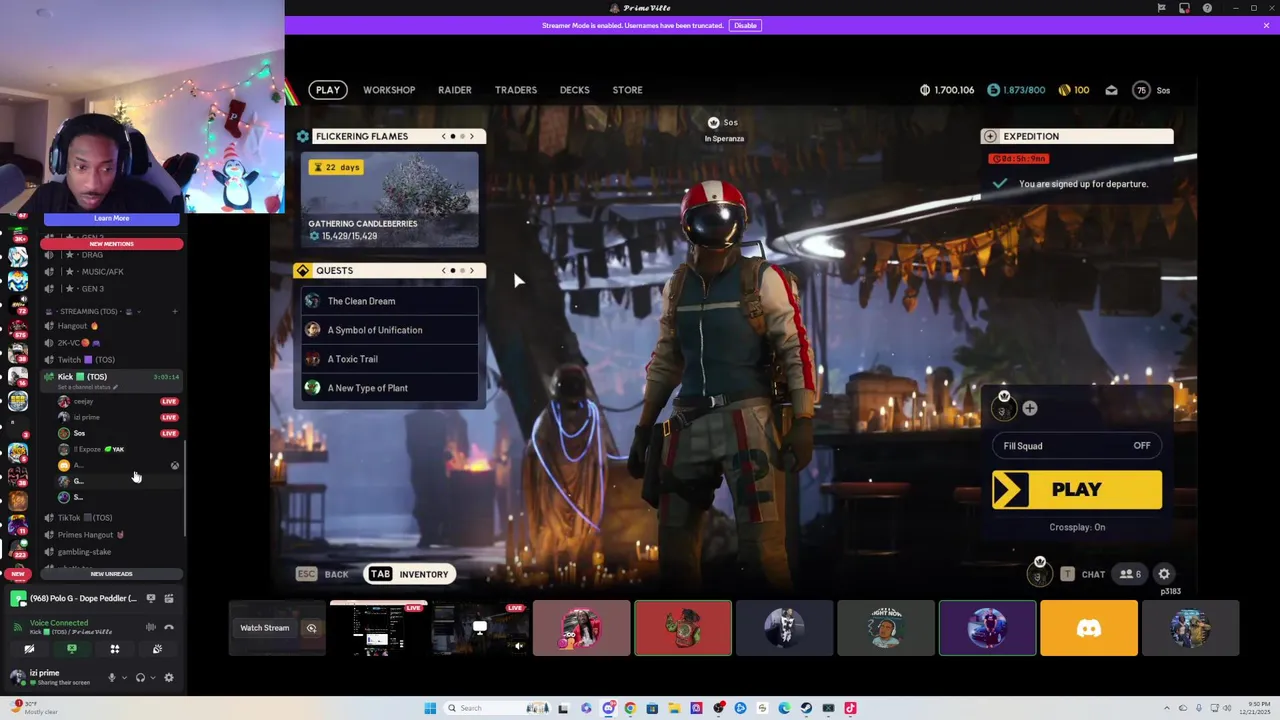Click the Expedition panel header
The width and height of the screenshot is (1280, 720).
(1077, 136)
